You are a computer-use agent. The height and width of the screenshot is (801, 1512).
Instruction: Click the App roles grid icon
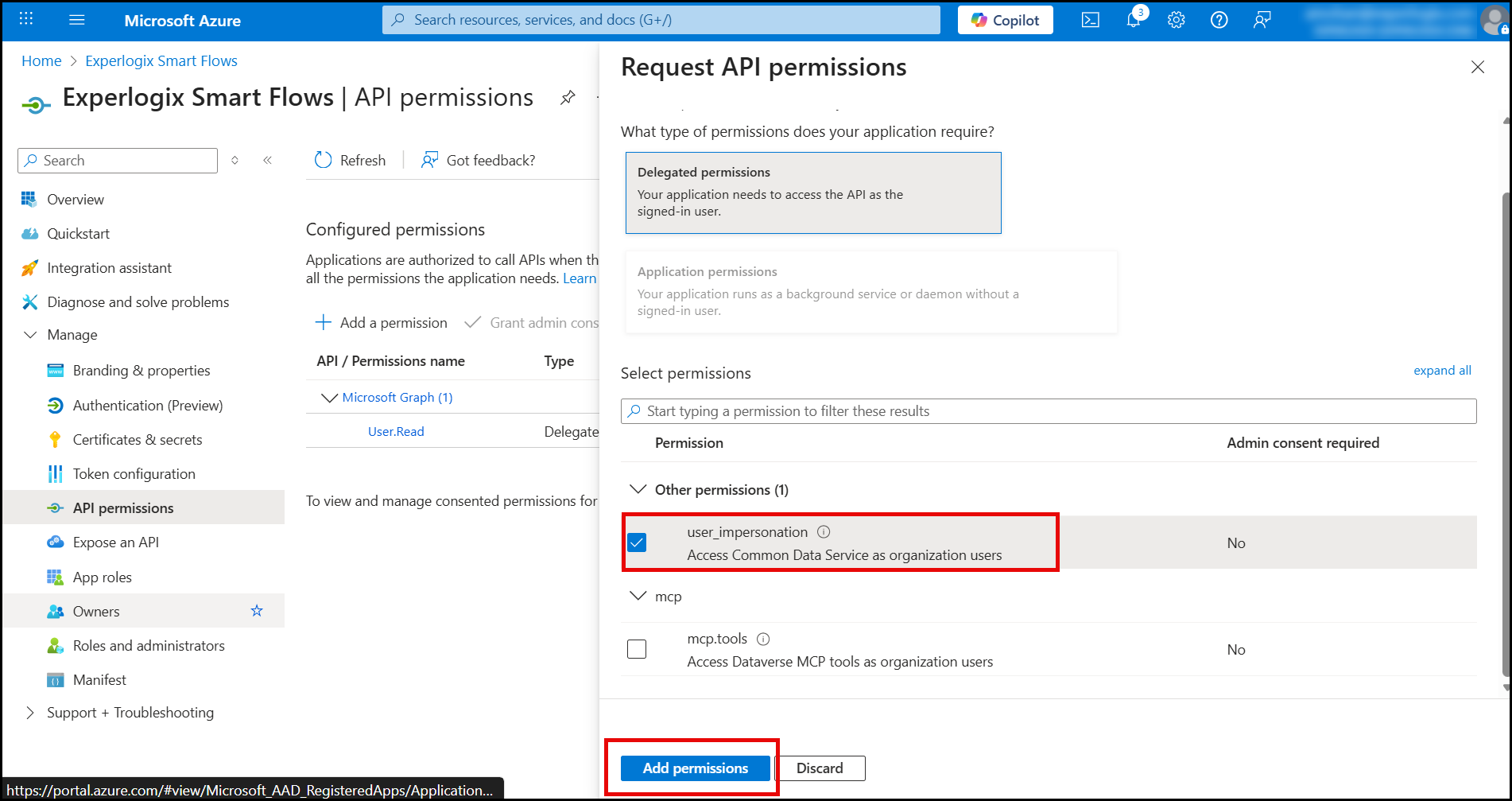55,577
